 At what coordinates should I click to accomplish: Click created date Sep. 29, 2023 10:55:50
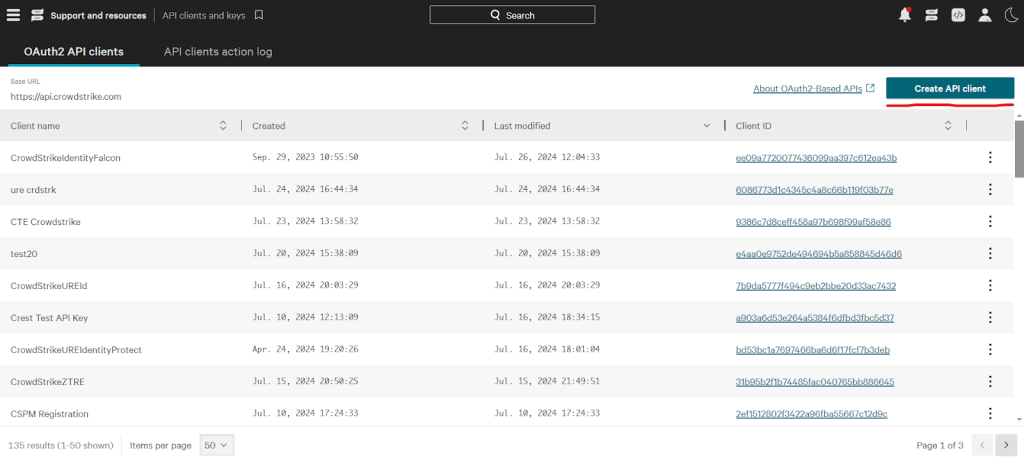305,157
